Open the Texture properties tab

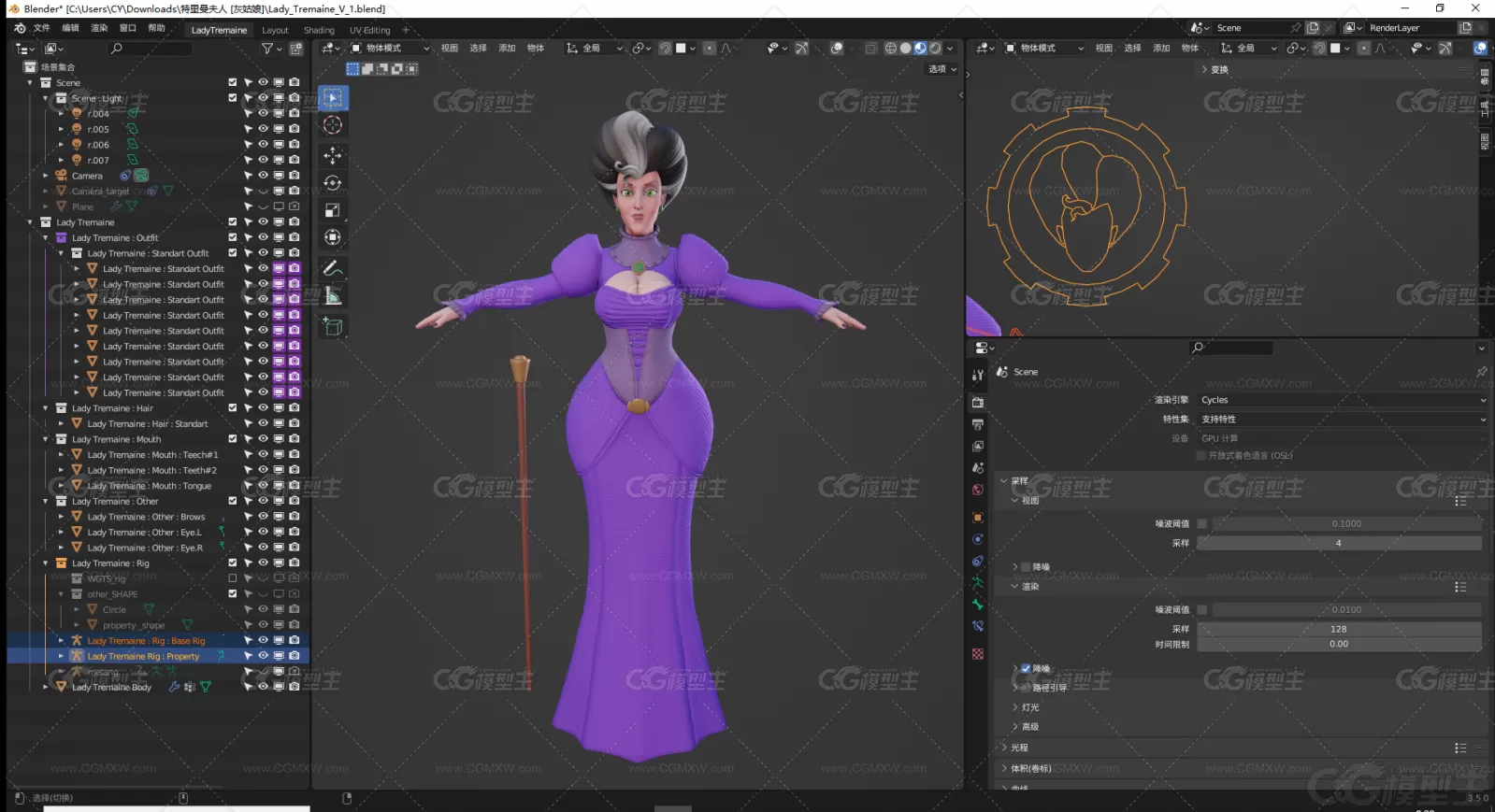tap(978, 654)
